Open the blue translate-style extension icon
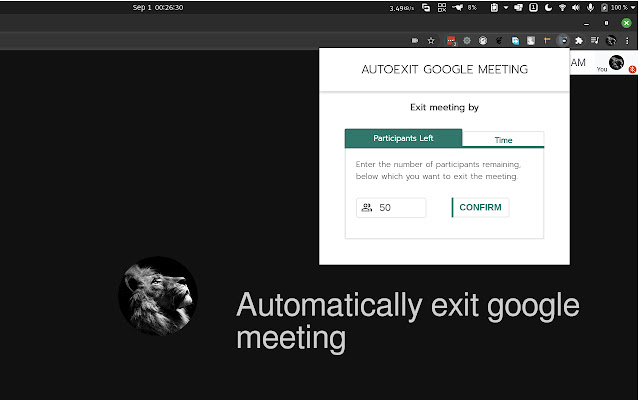This screenshot has height=400, width=640. click(515, 40)
